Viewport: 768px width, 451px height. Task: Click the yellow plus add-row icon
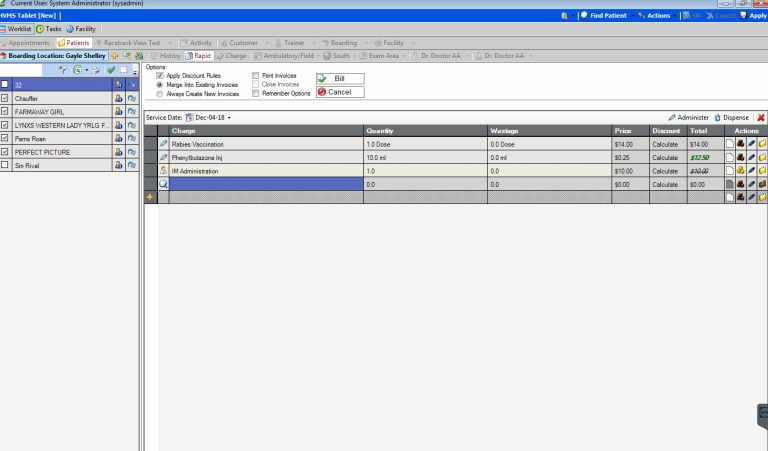150,198
